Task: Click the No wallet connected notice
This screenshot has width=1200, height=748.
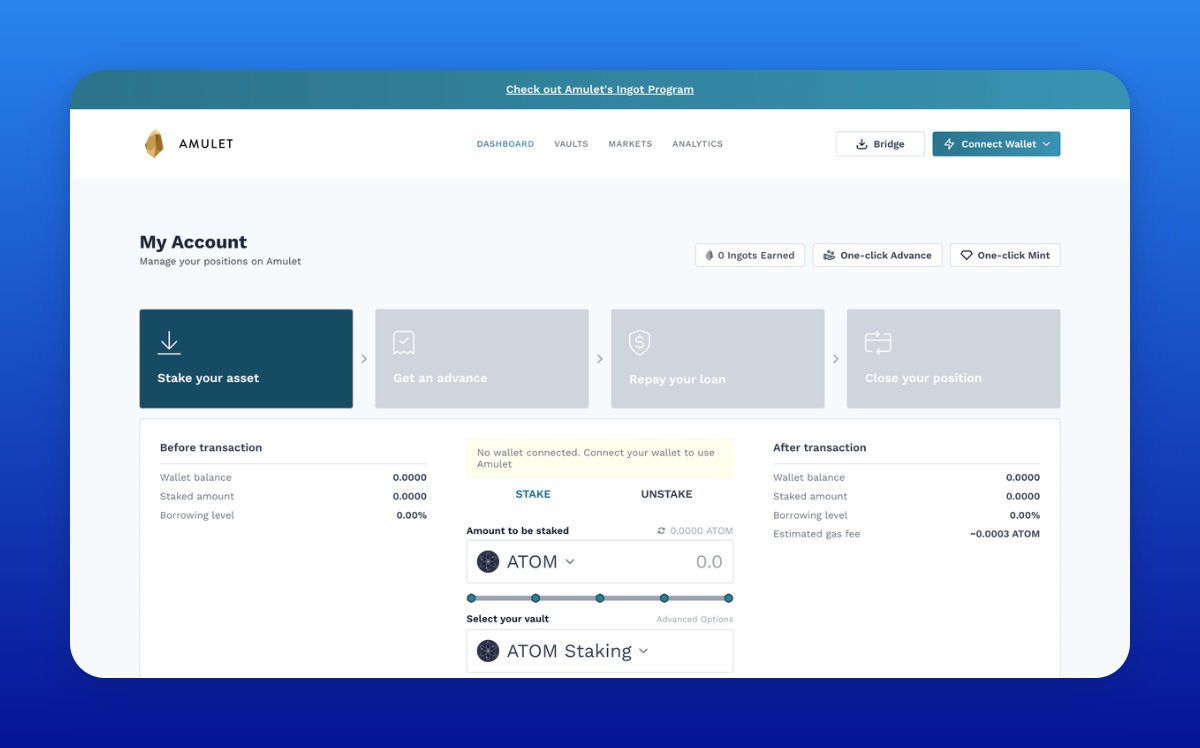Action: [600, 458]
